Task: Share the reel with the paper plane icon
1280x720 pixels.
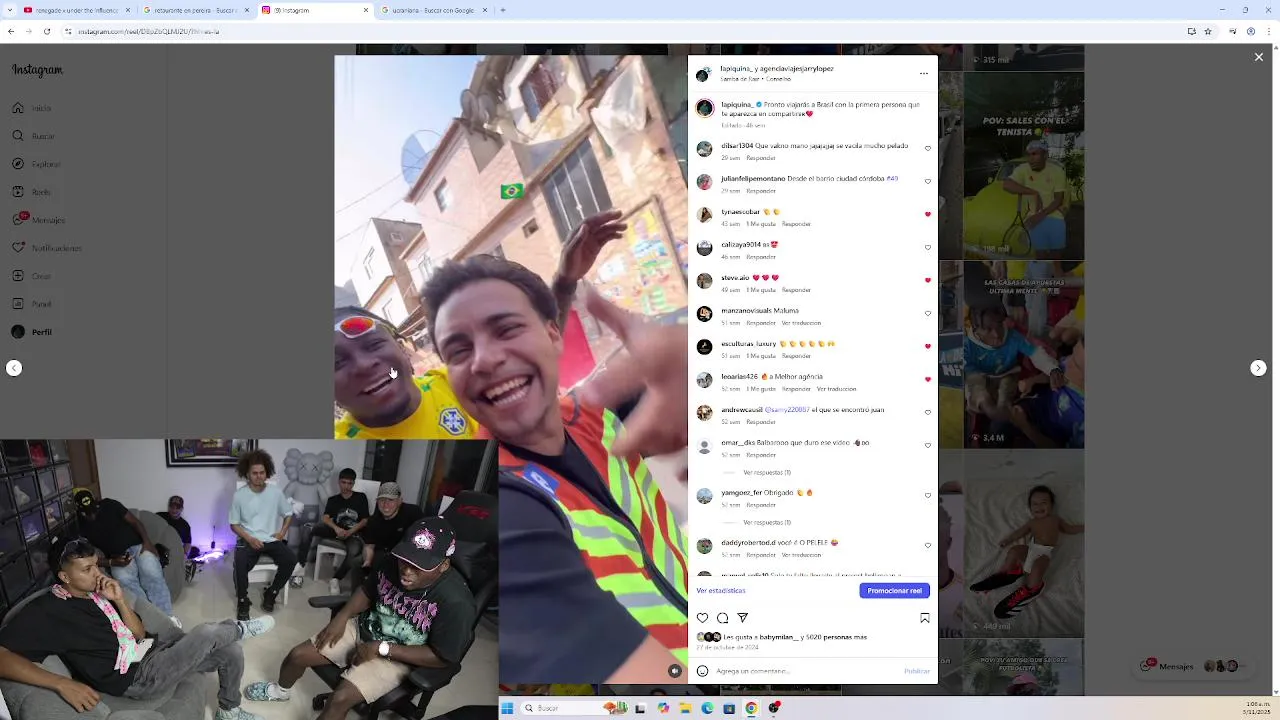Action: 742,618
